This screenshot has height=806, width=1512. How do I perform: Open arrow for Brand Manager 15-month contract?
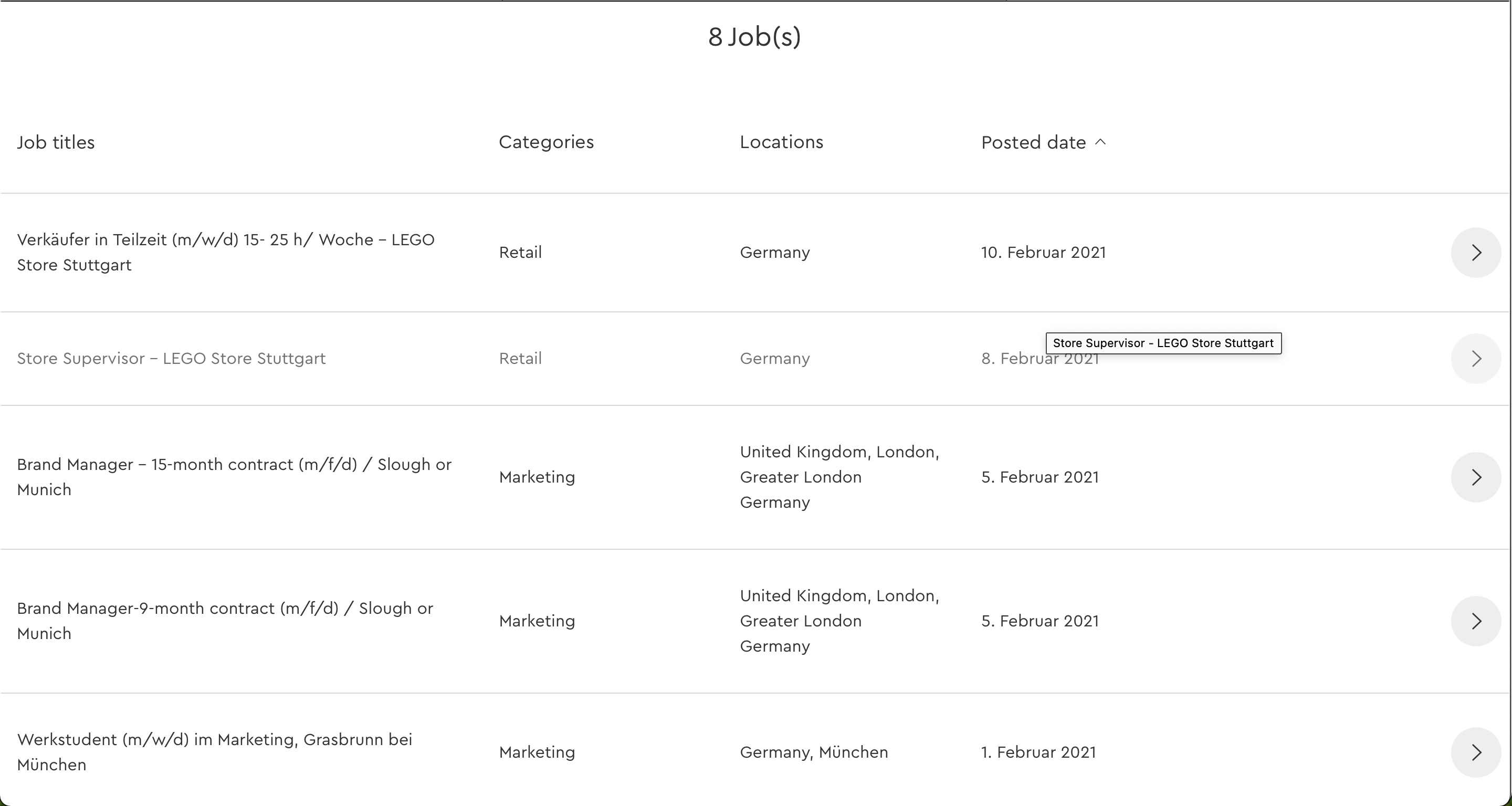[1476, 477]
